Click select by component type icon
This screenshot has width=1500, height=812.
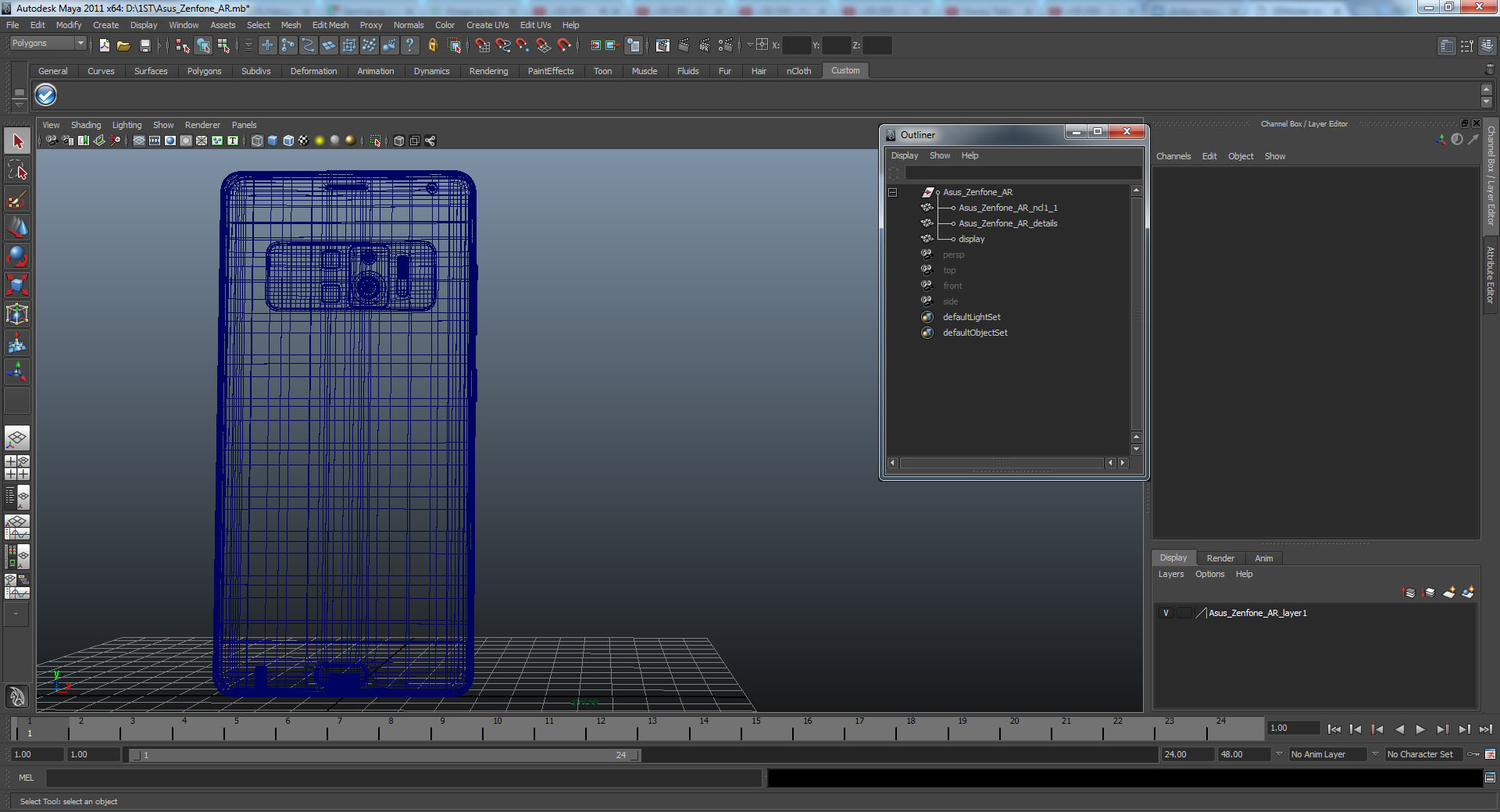pyautogui.click(x=223, y=45)
